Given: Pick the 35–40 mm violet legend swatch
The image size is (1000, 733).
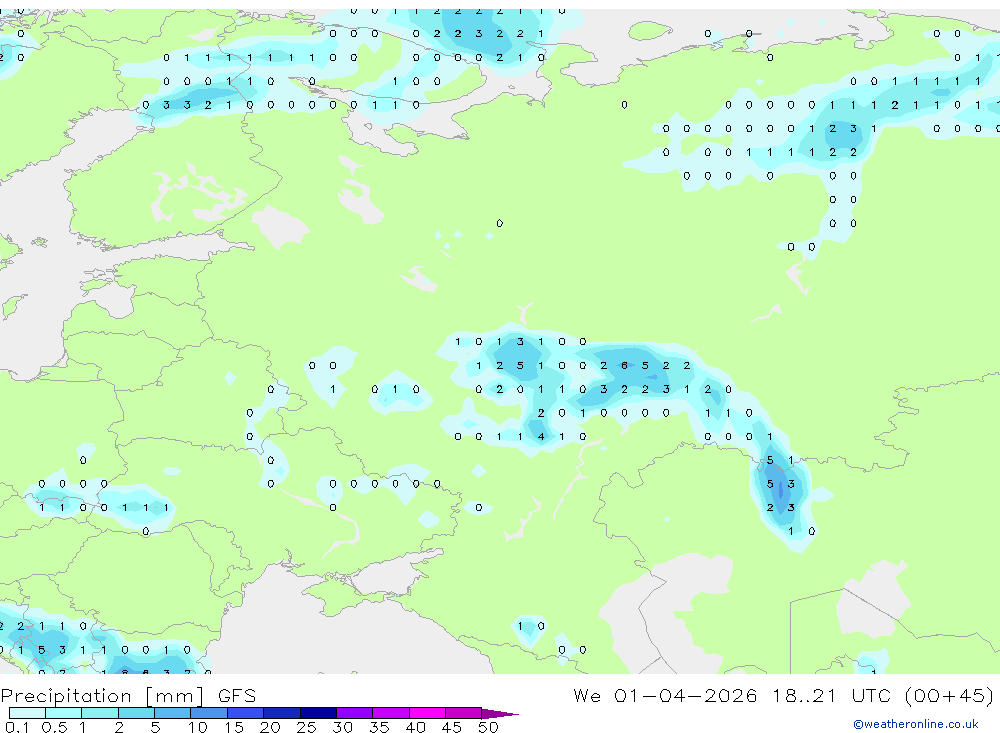Looking at the screenshot, I should (x=391, y=713).
